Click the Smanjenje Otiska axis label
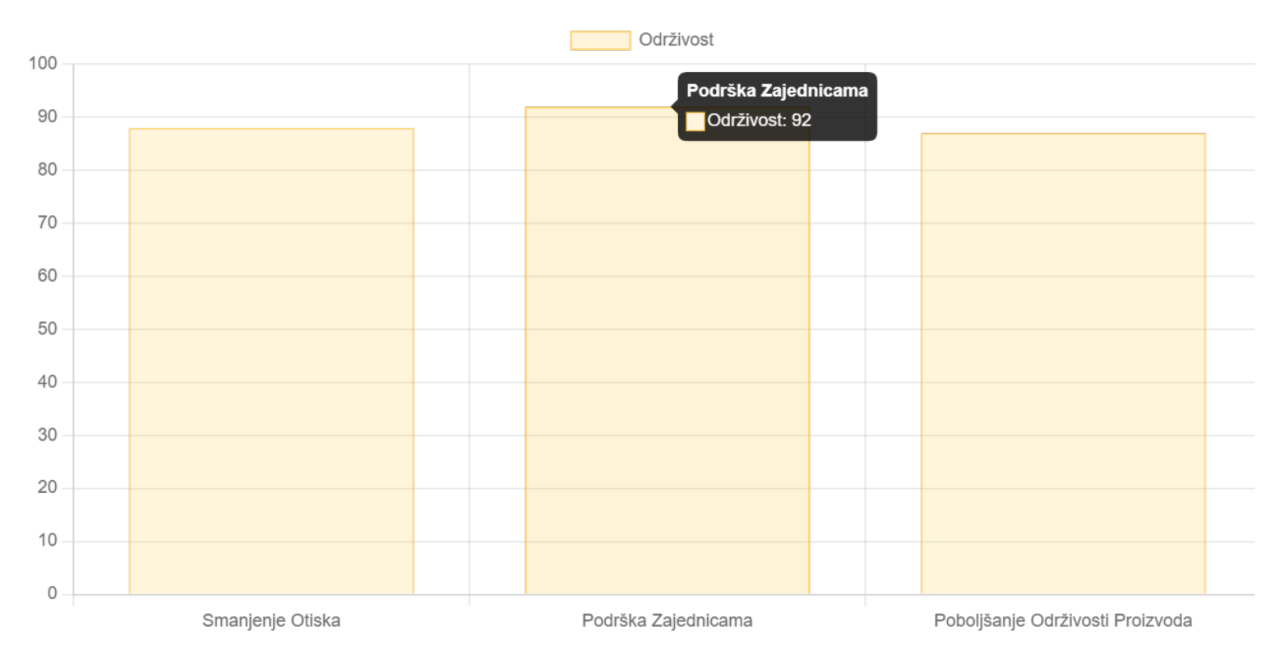This screenshot has width=1280, height=659. [271, 620]
